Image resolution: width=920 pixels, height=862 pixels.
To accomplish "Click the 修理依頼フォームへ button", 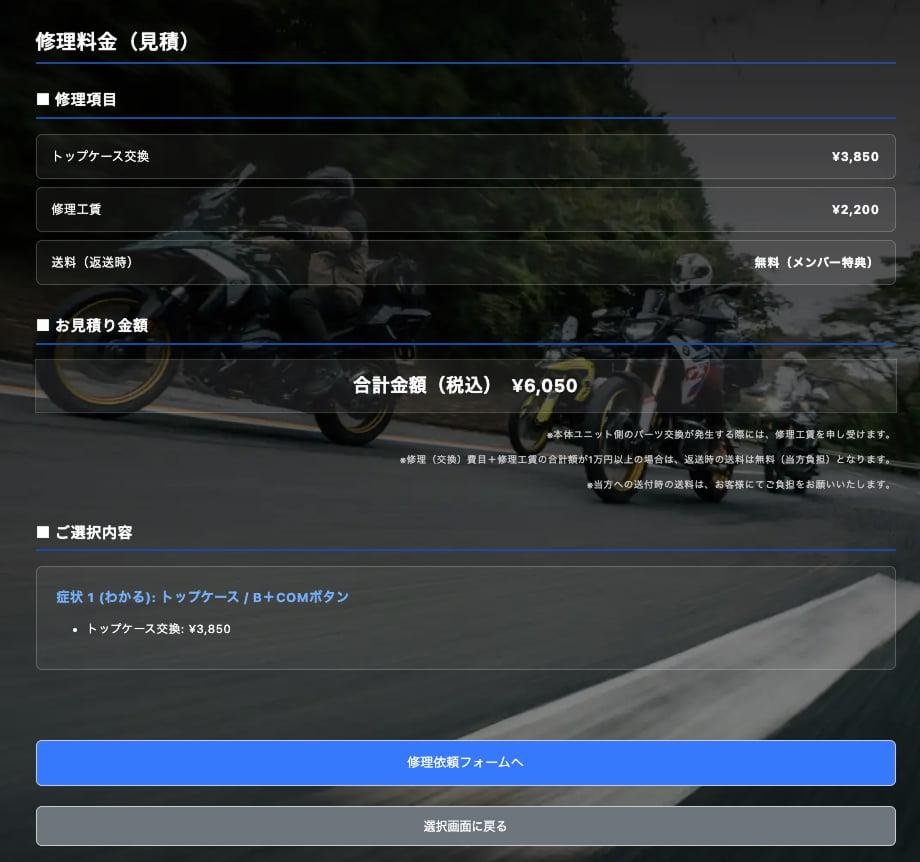I will coord(465,762).
